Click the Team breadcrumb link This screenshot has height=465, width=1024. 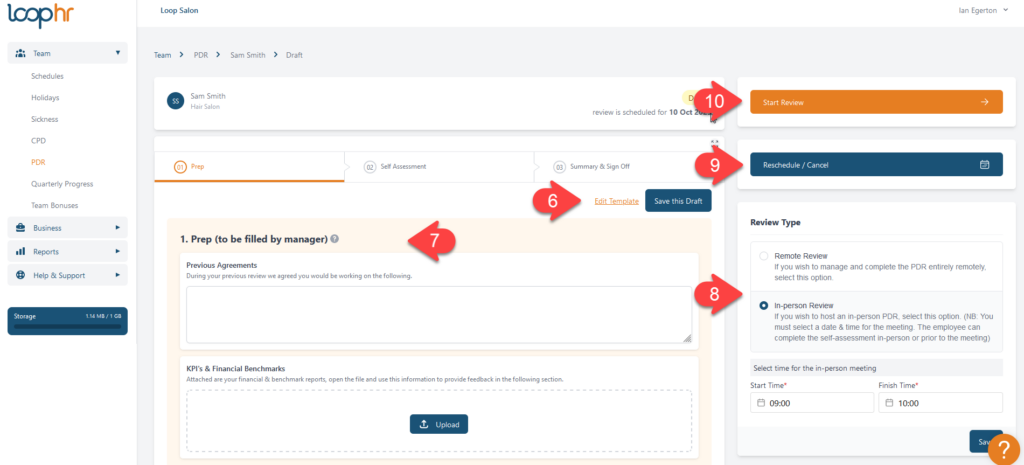[162, 56]
